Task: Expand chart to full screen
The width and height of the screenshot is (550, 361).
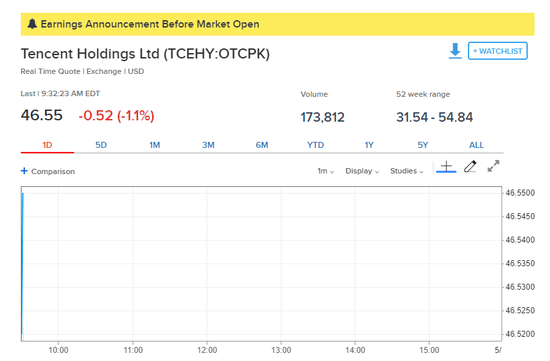Action: (494, 166)
